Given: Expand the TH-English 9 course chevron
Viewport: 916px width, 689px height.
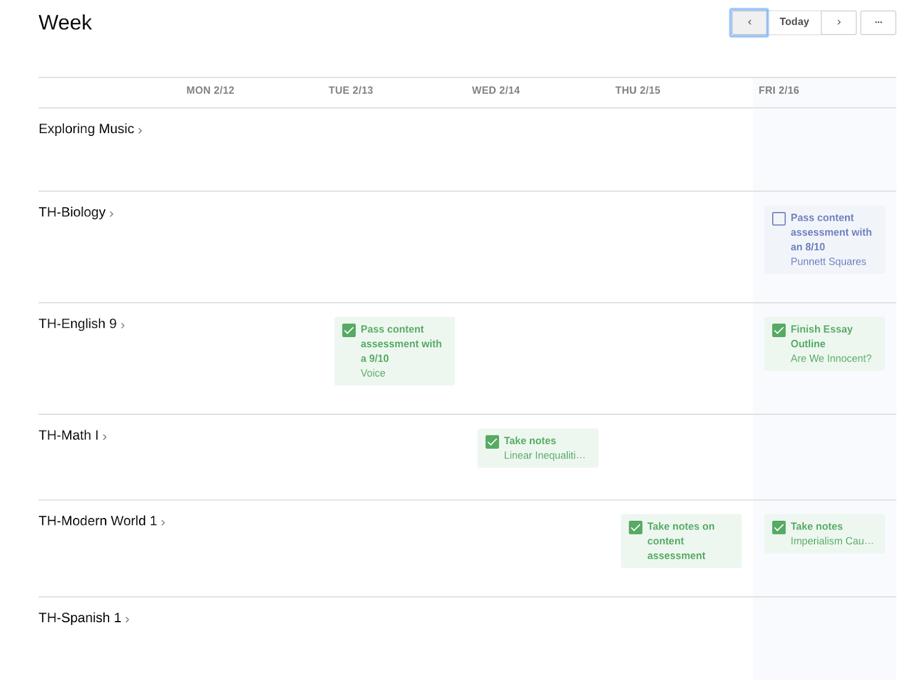Looking at the screenshot, I should click(123, 326).
